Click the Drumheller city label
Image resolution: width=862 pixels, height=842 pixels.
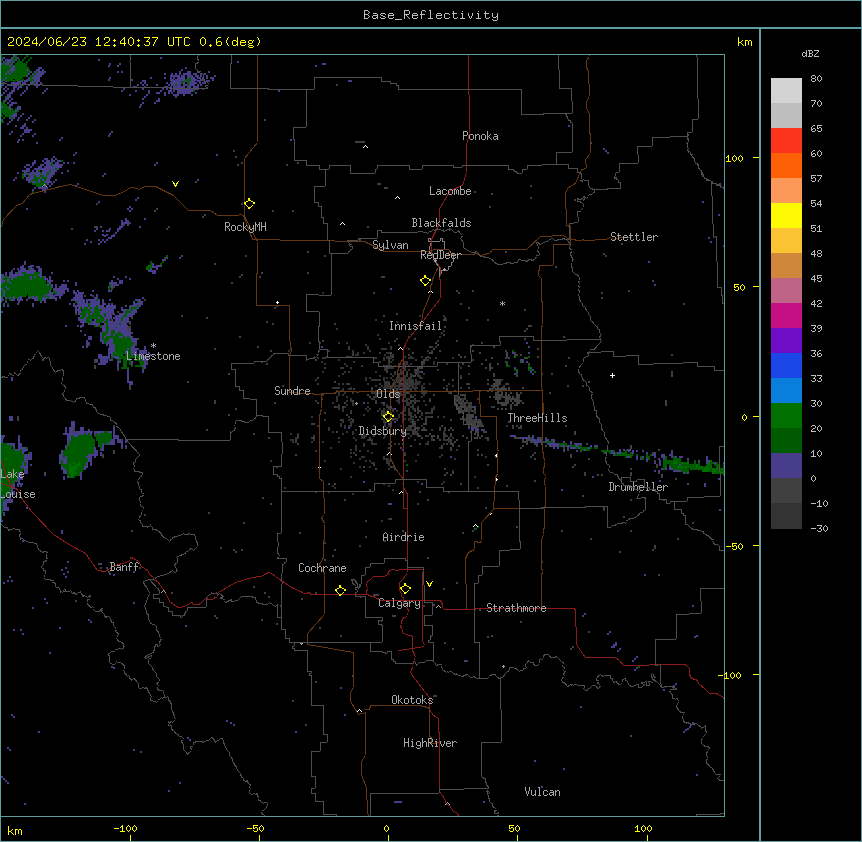[638, 487]
